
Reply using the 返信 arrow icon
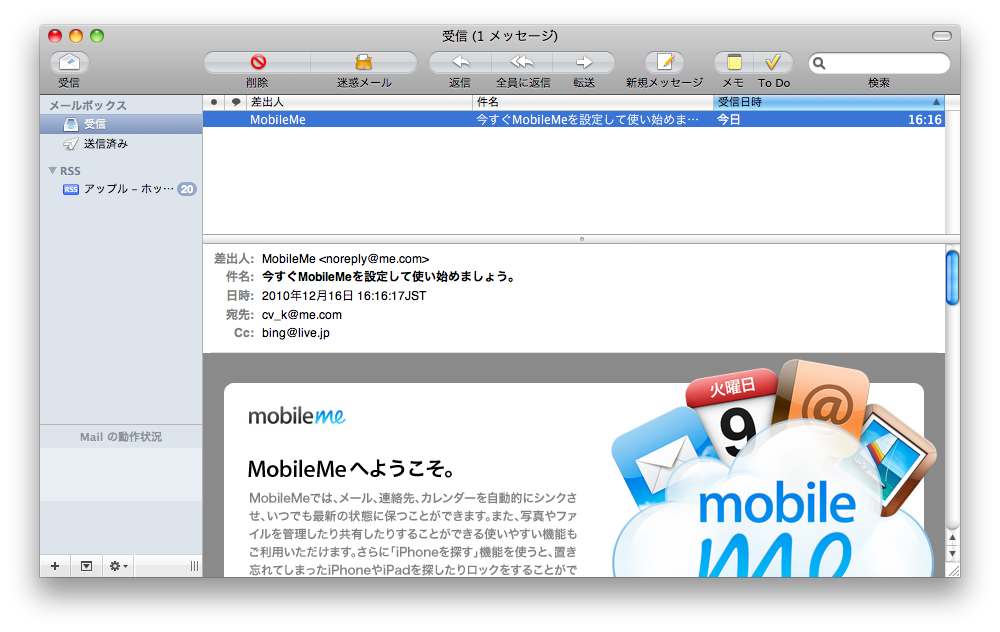point(460,62)
